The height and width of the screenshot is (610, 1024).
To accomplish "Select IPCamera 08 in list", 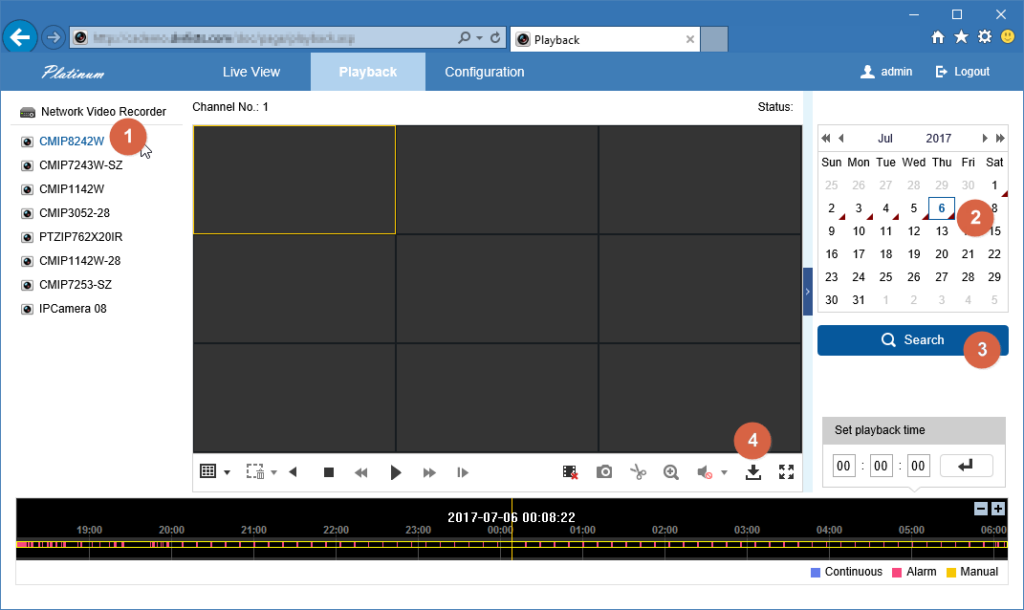I will point(72,309).
